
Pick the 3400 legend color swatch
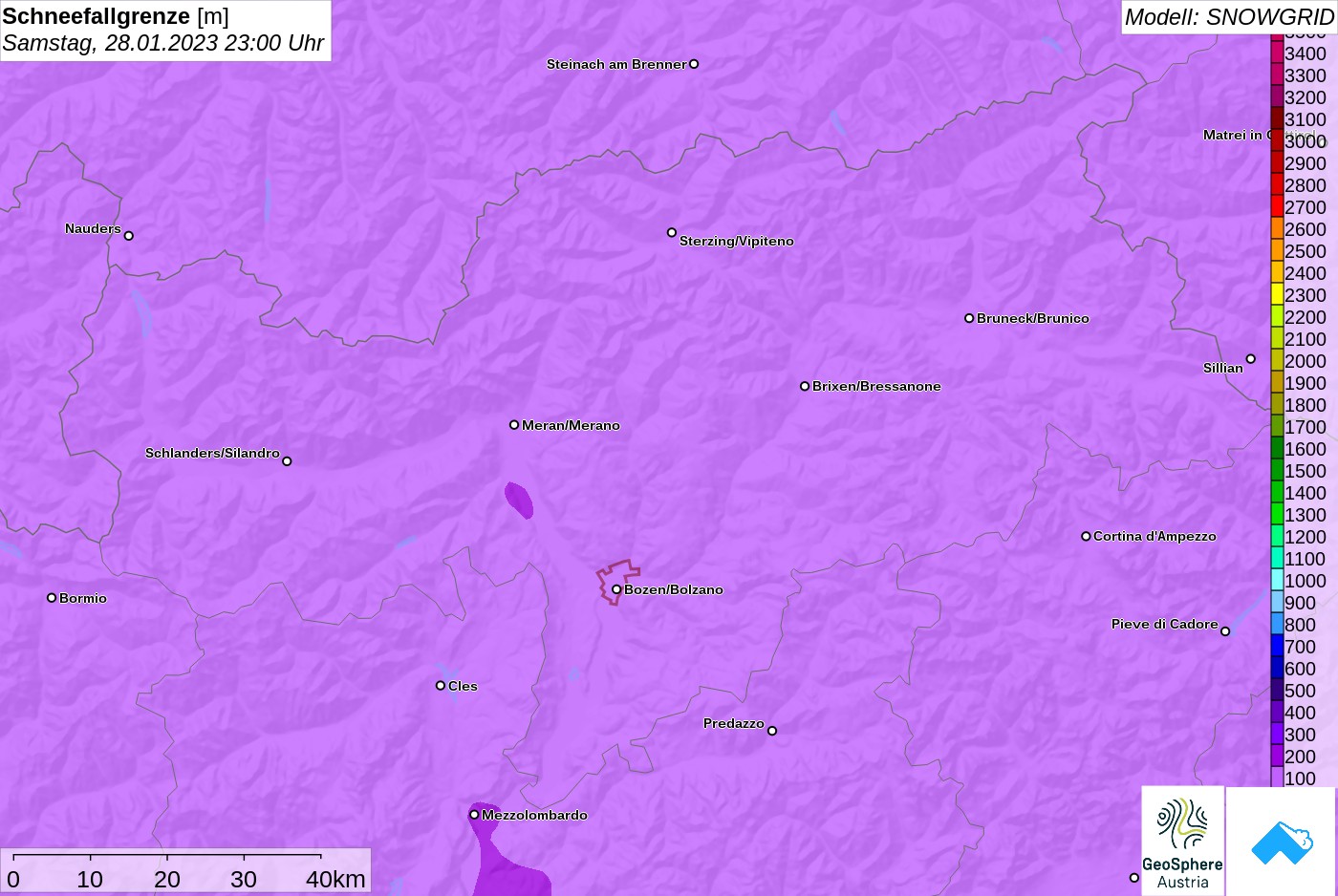tap(1277, 53)
